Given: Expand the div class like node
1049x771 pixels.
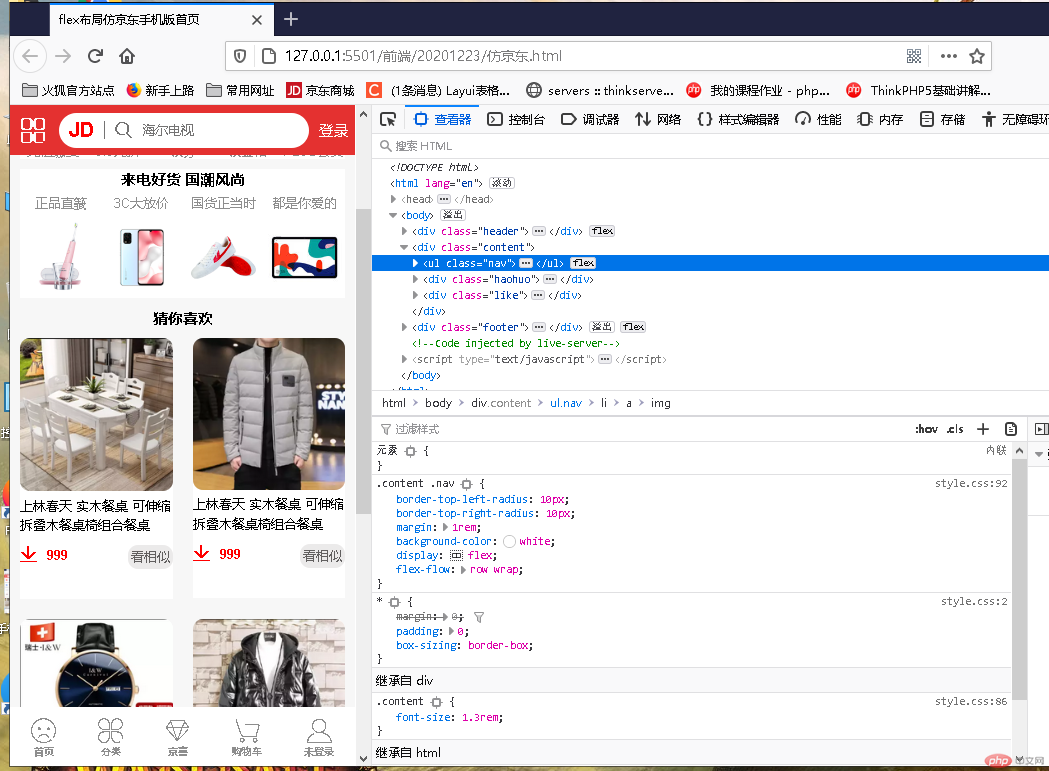Looking at the screenshot, I should [415, 295].
